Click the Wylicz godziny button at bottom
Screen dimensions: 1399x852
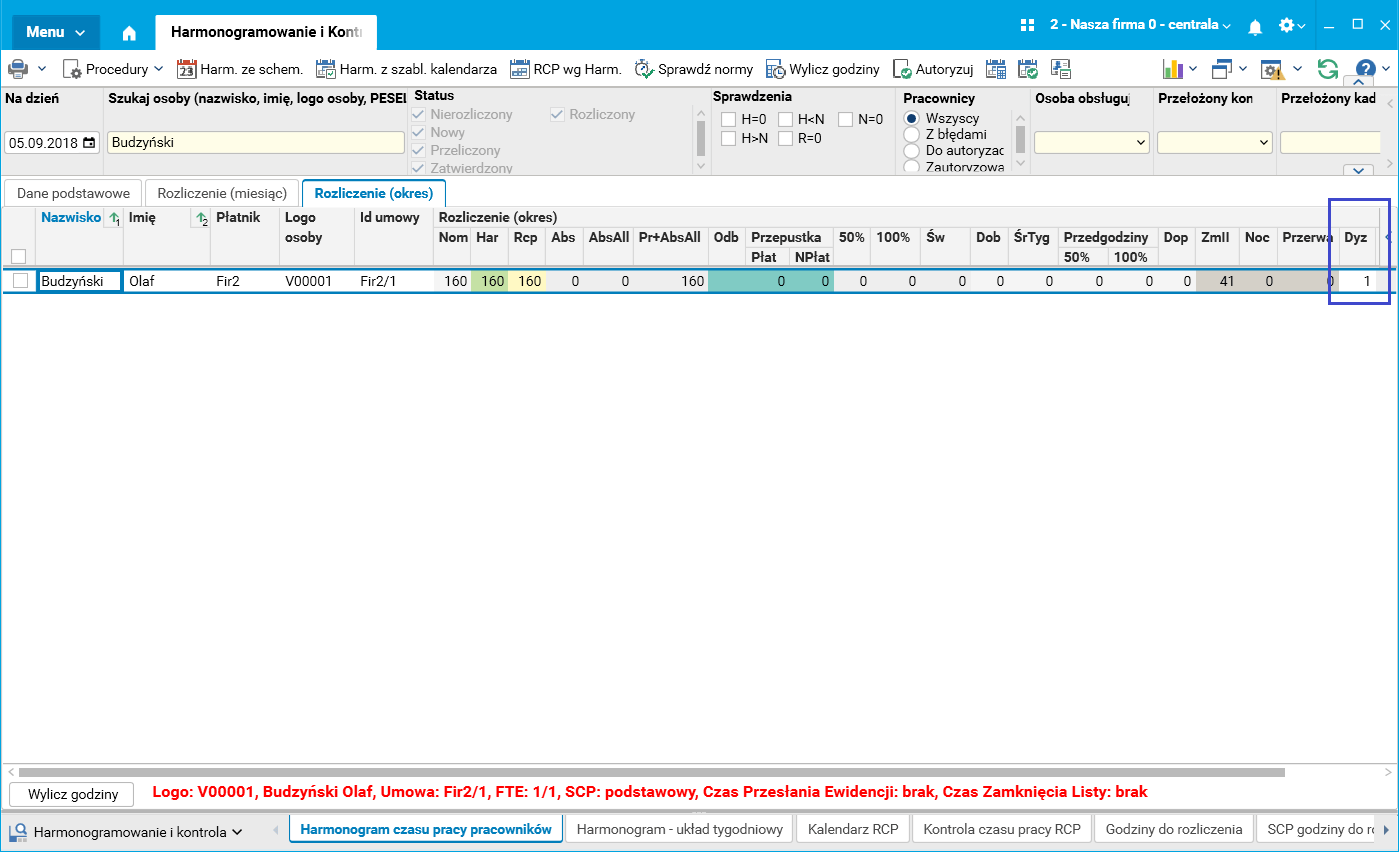pyautogui.click(x=70, y=795)
